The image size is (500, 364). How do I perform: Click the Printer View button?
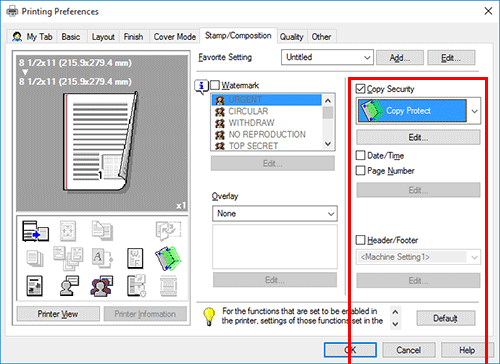point(58,314)
